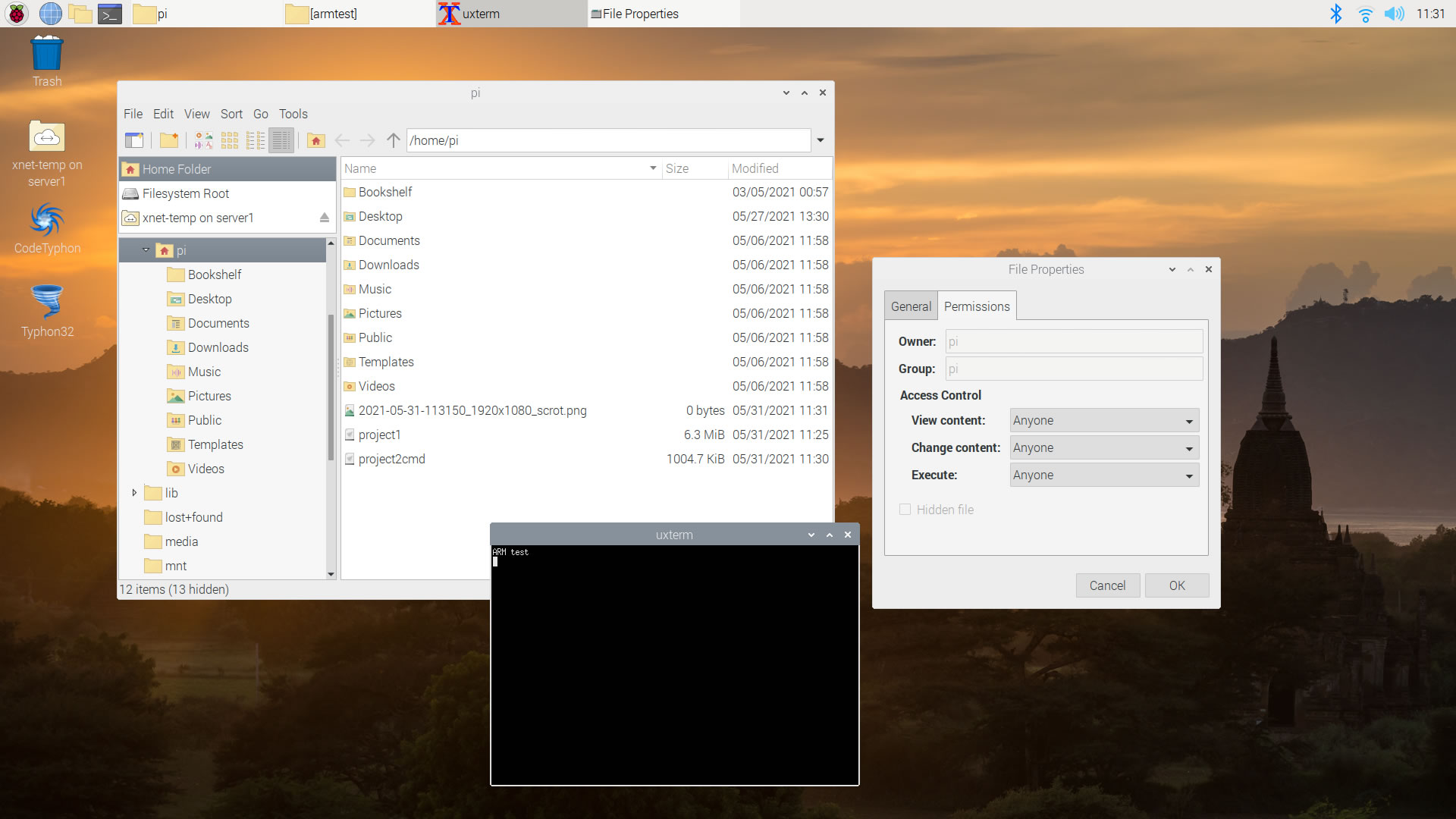Create a new folder using toolbar
This screenshot has width=1456, height=819.
(169, 140)
